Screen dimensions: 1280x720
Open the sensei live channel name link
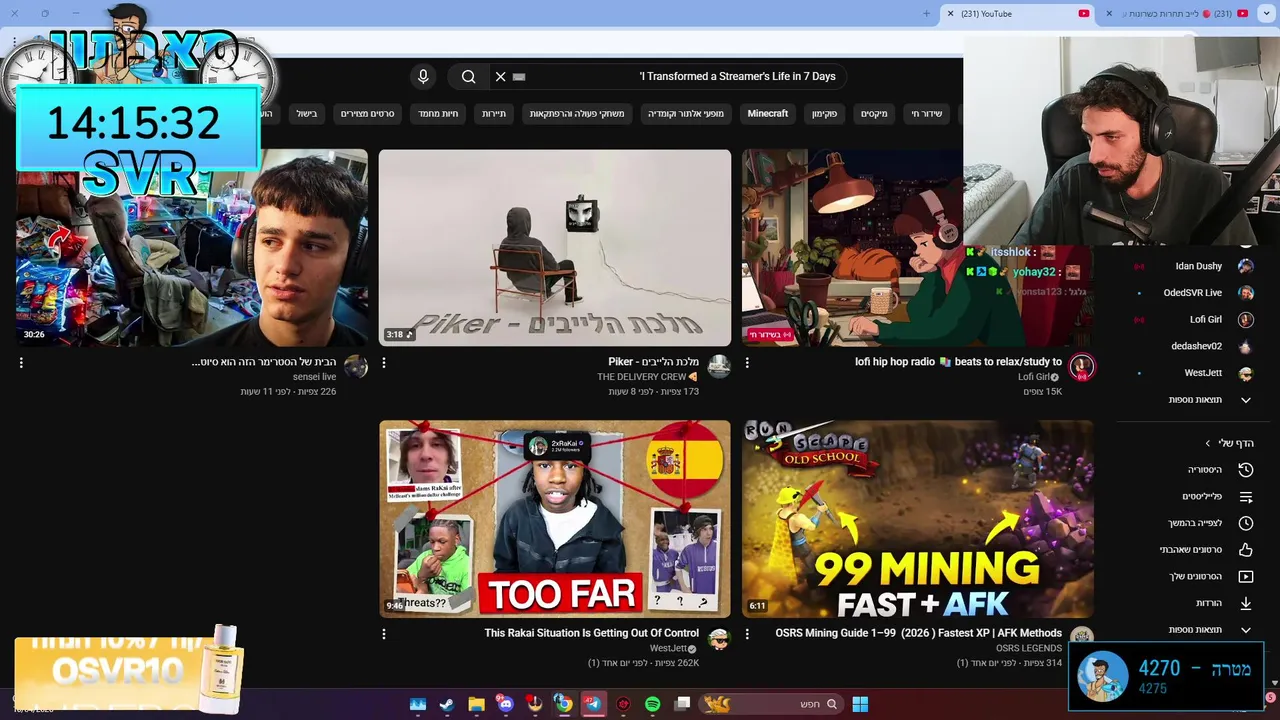(x=314, y=377)
